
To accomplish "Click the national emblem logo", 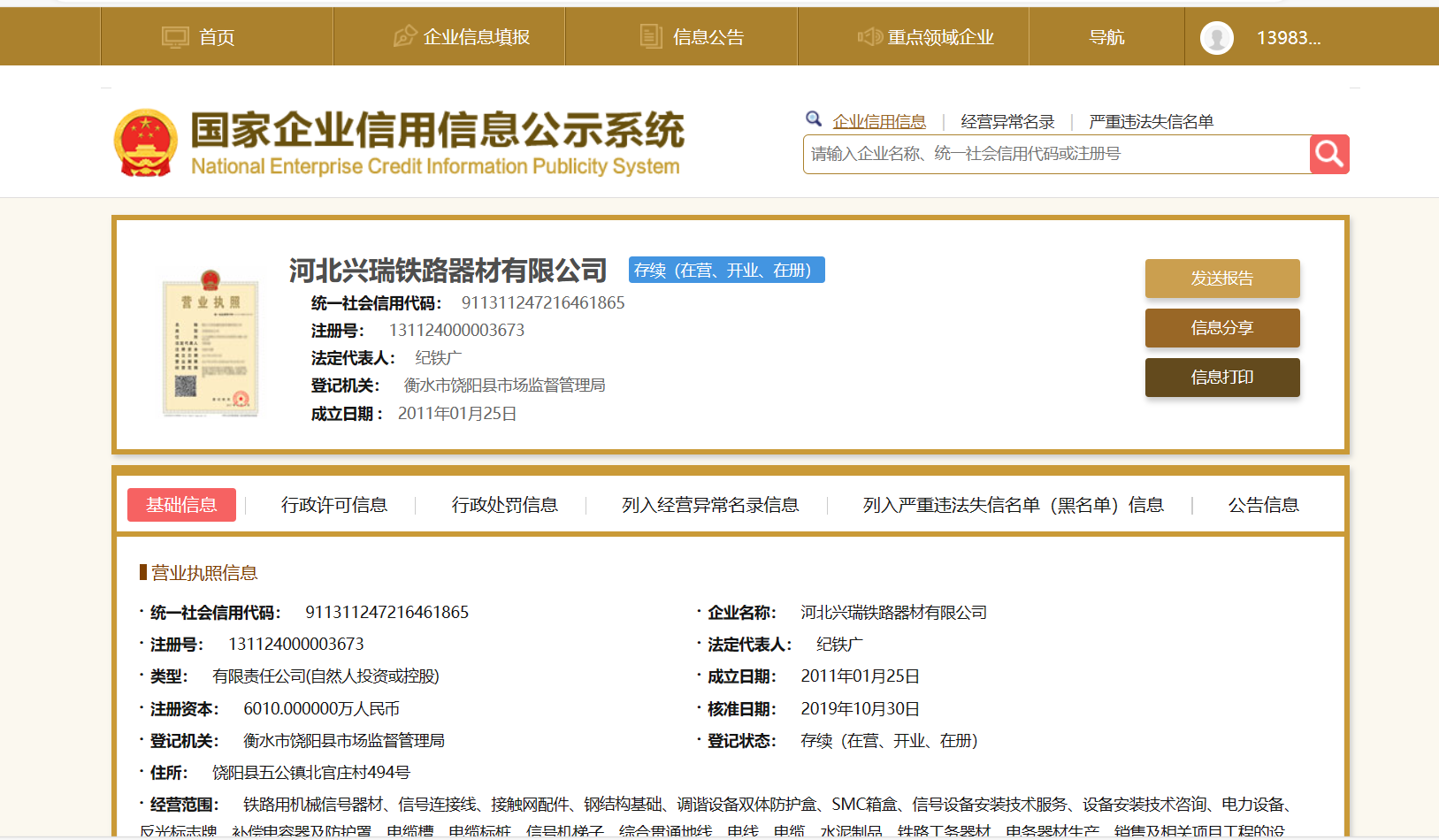I will click(x=146, y=143).
